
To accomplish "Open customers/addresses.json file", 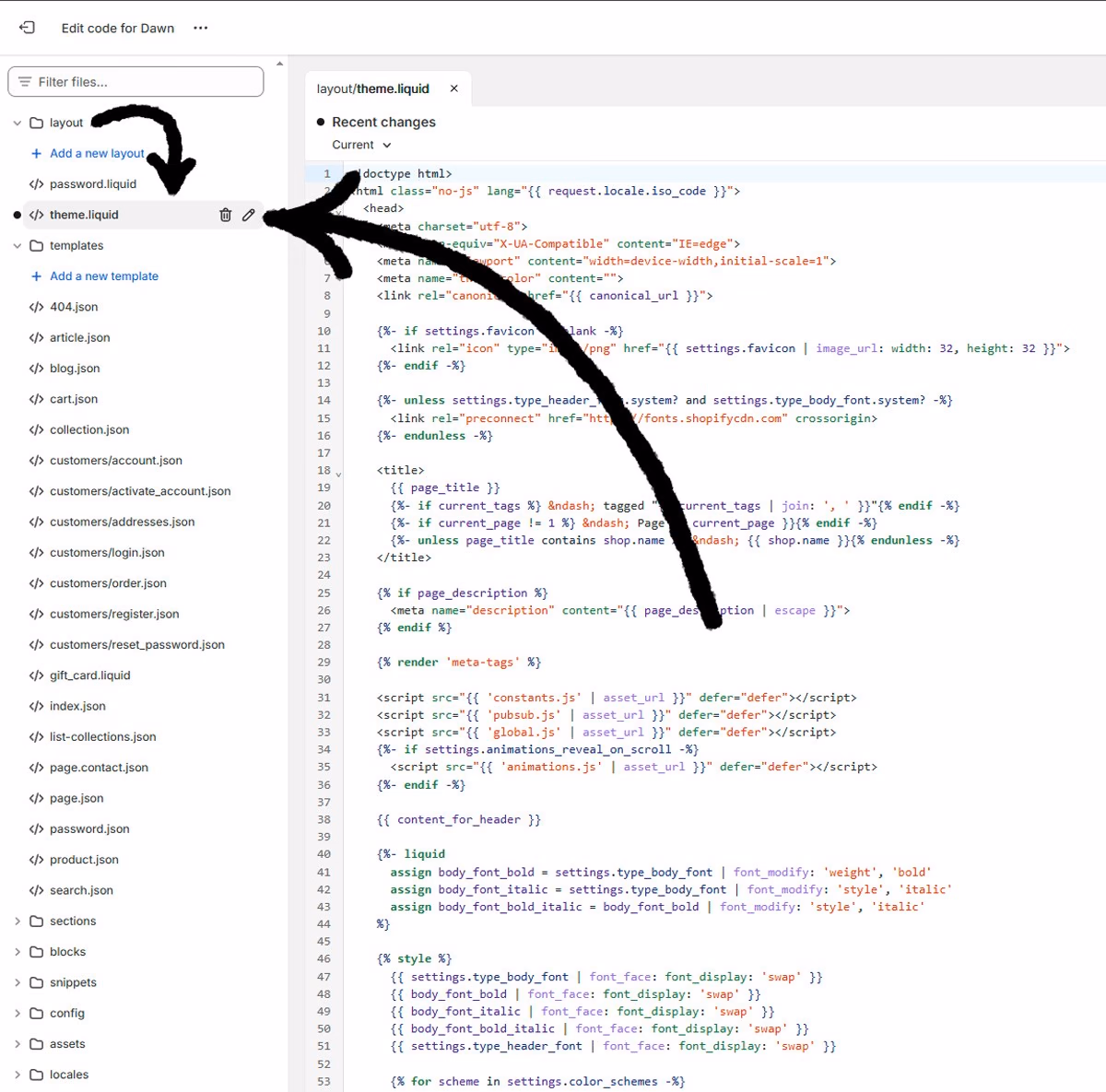I will pyautogui.click(x=123, y=522).
